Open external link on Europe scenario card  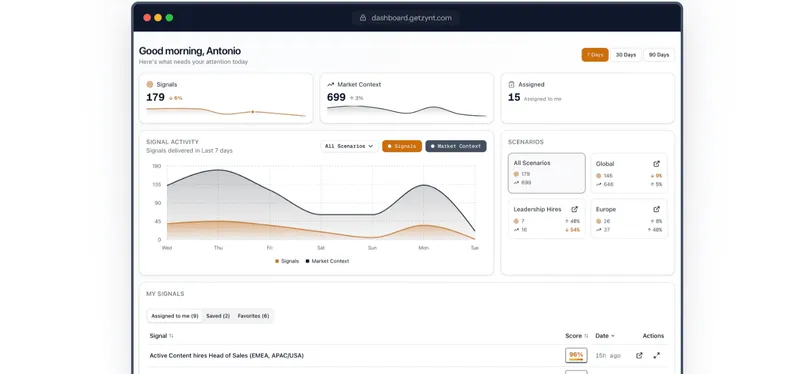click(656, 209)
